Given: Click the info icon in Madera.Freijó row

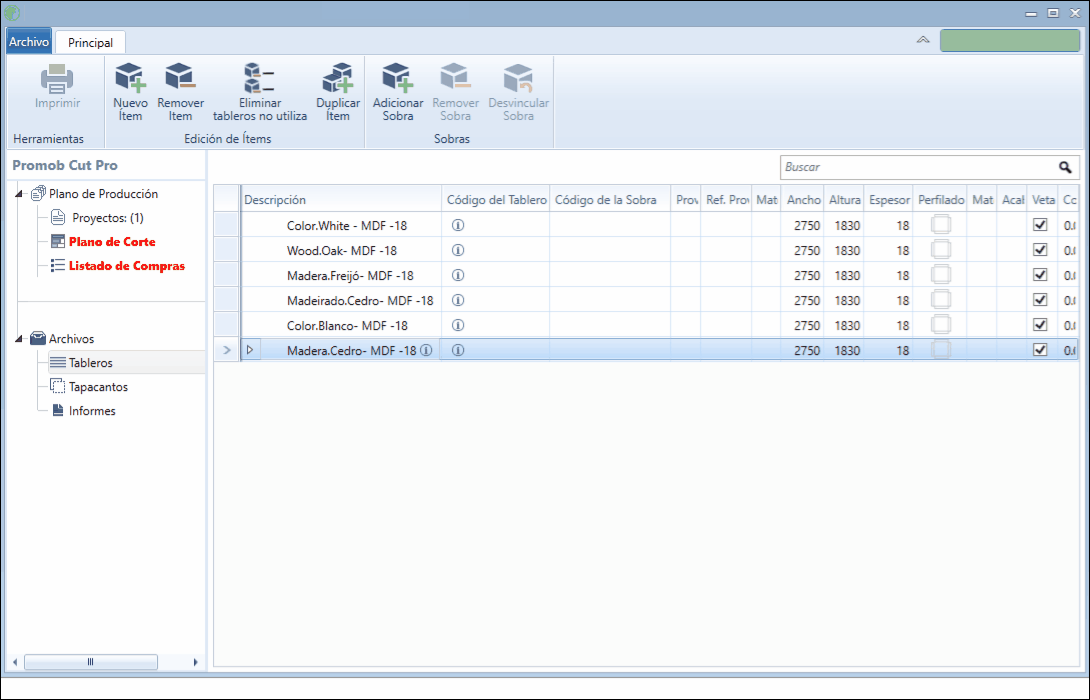Looking at the screenshot, I should (x=458, y=275).
